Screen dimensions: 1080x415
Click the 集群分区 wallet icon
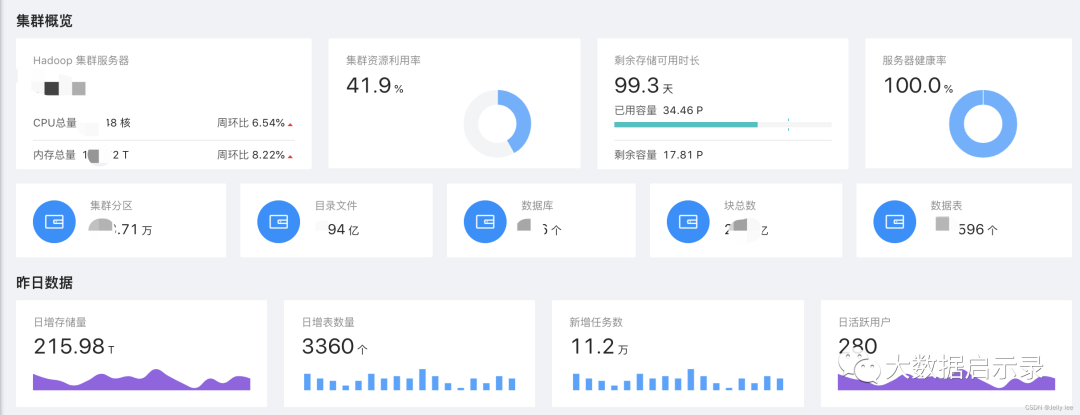pos(54,222)
